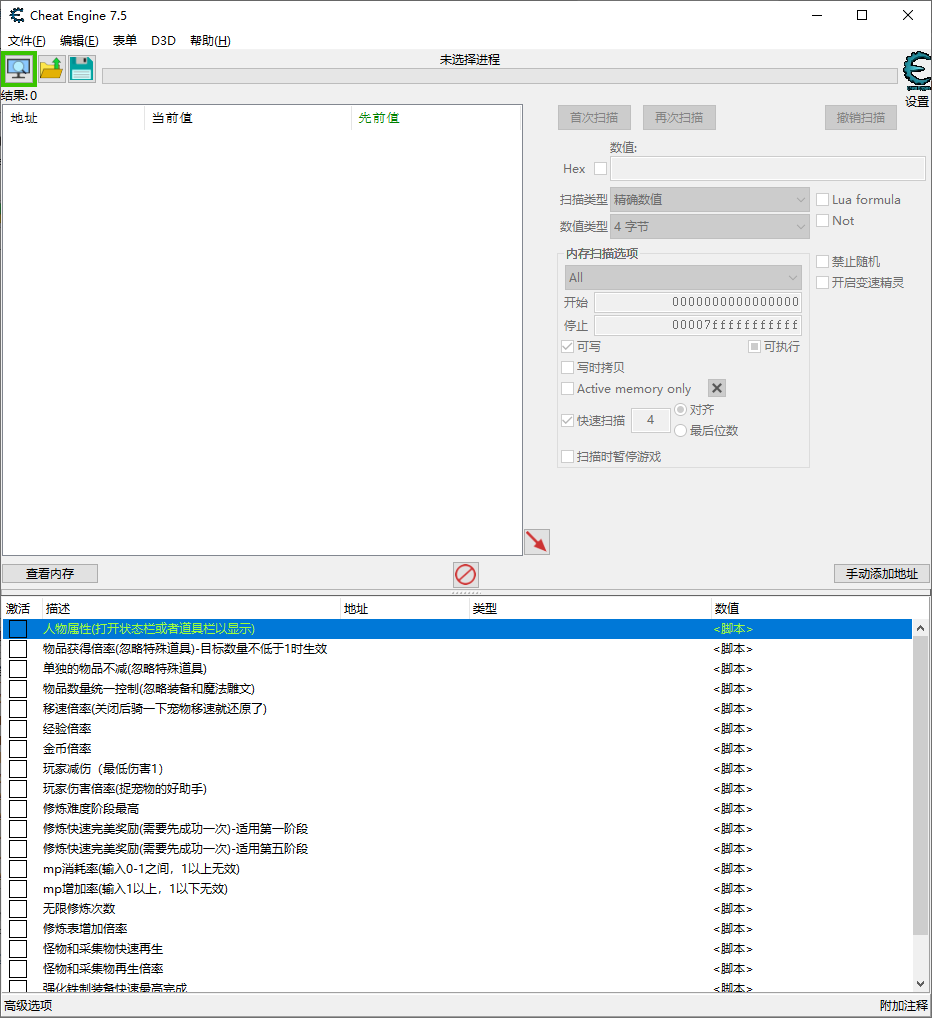Image resolution: width=932 pixels, height=1018 pixels.
Task: Click the 手动添加地址 button
Action: point(881,573)
